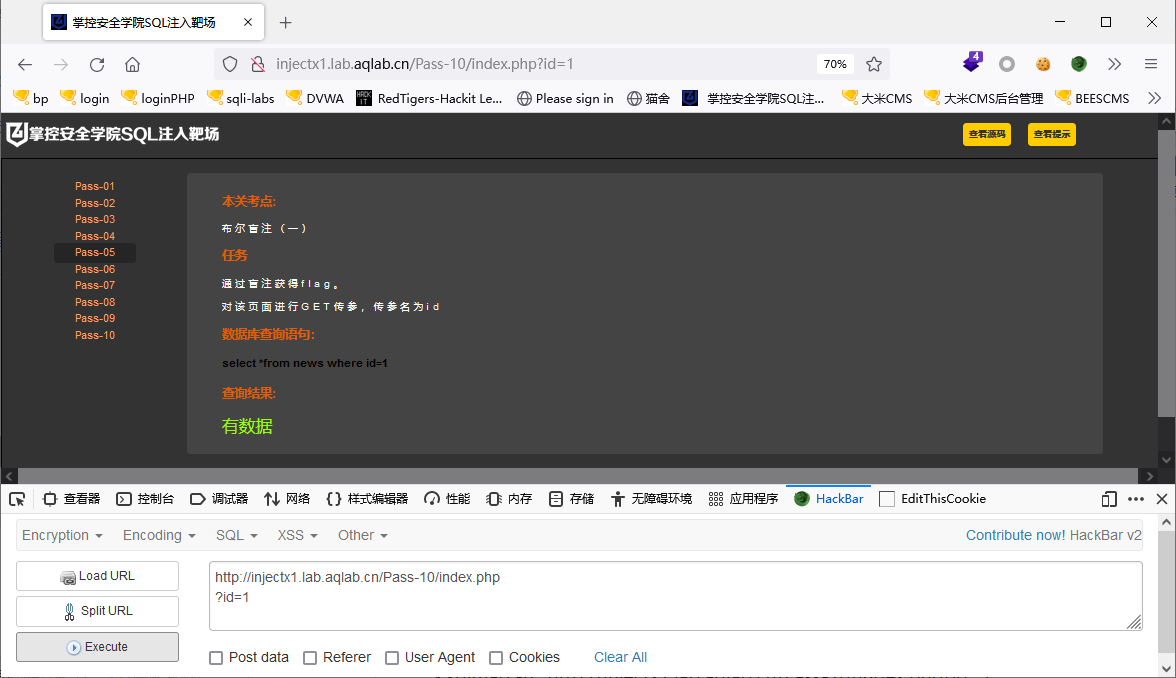Image resolution: width=1176 pixels, height=678 pixels.
Task: Go to the Pass-10 level link
Action: [95, 335]
